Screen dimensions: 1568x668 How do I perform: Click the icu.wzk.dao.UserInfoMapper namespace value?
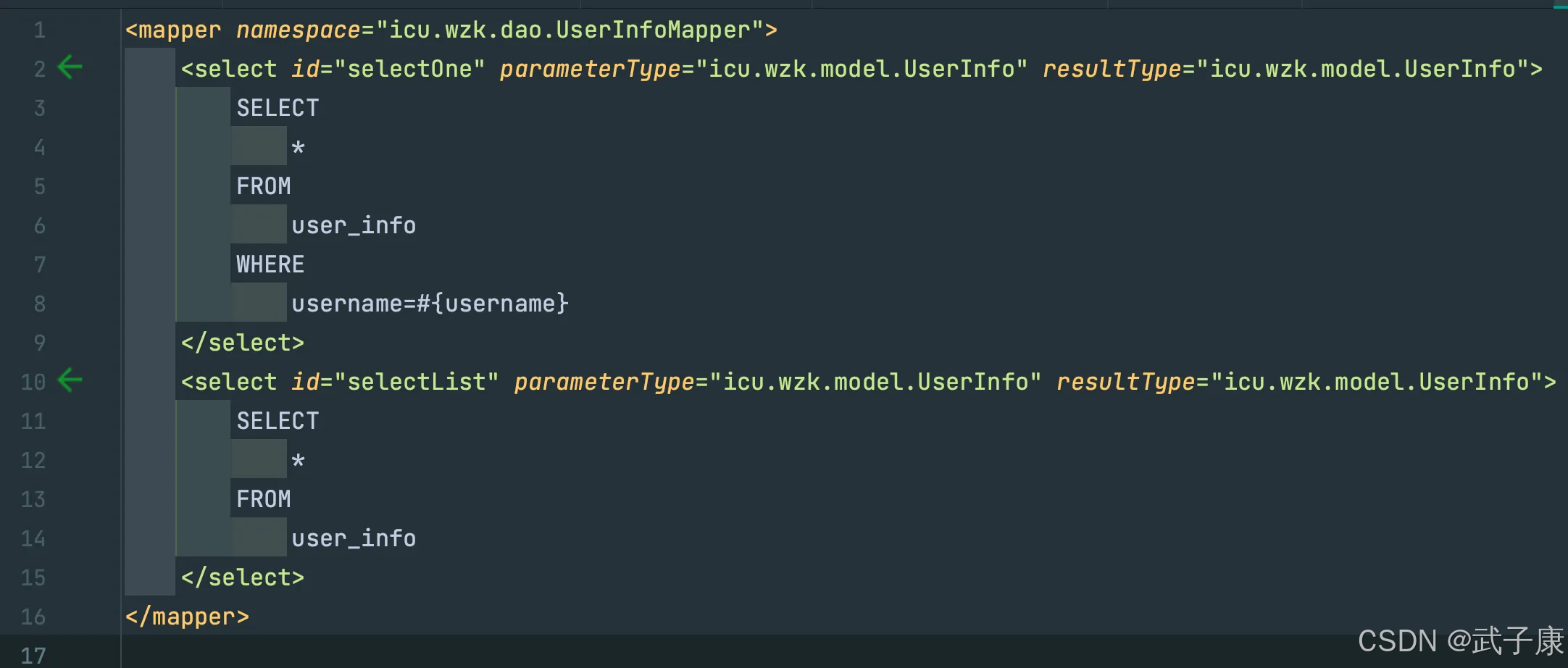pos(570,30)
